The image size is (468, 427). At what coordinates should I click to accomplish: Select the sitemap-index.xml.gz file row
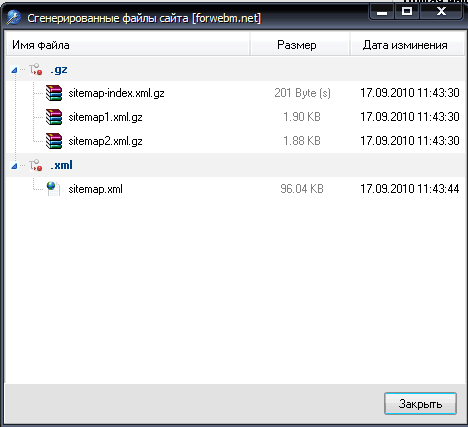click(x=236, y=93)
